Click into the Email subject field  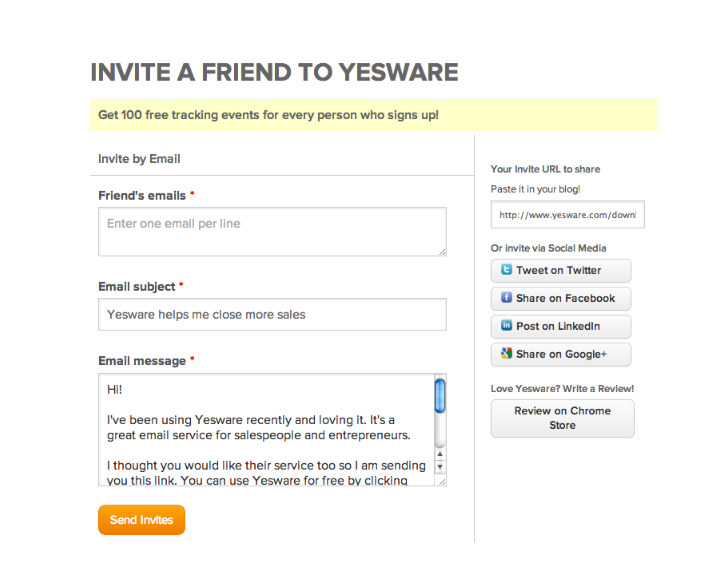(x=272, y=314)
